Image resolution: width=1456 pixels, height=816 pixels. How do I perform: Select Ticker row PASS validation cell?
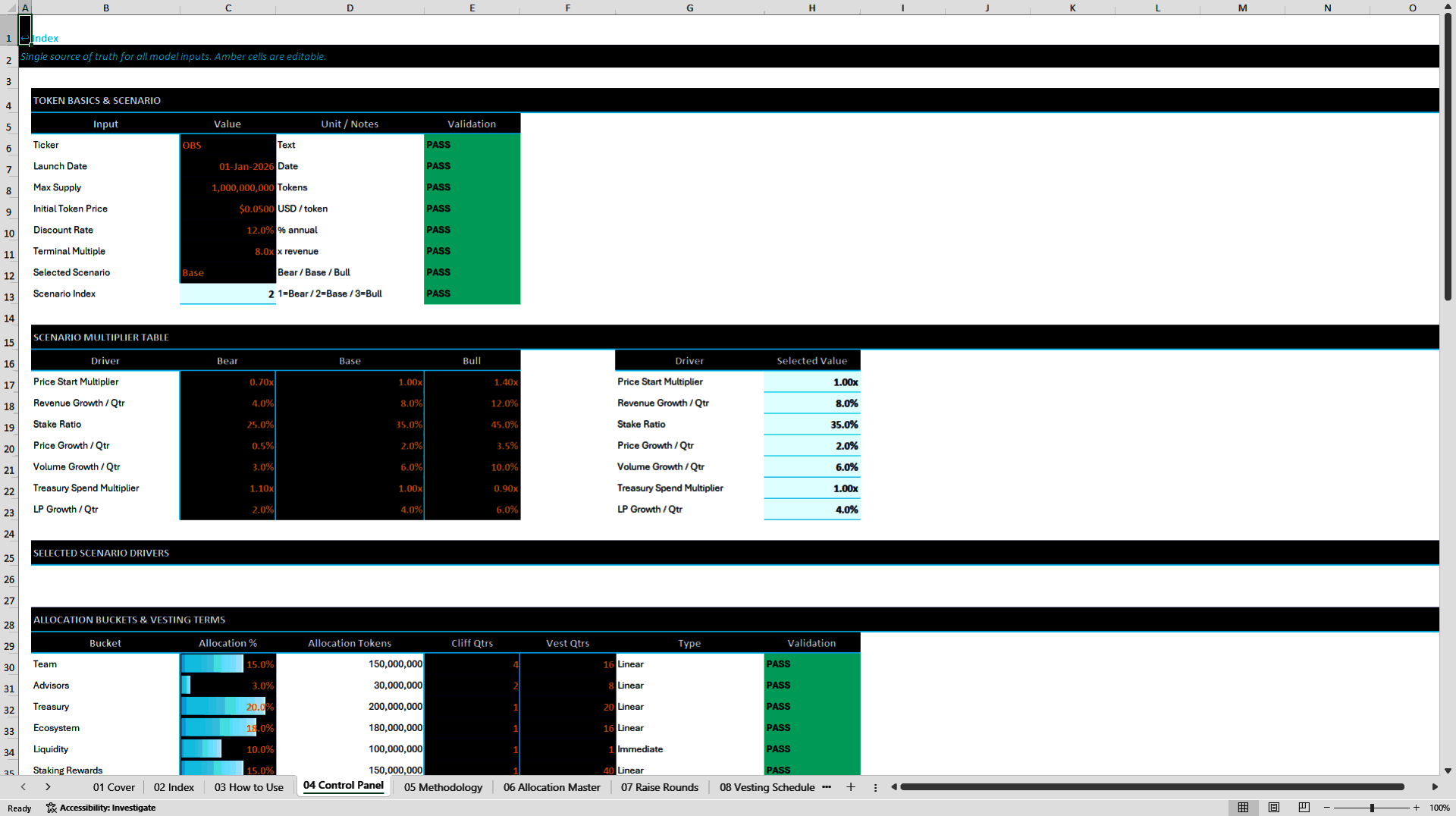472,145
